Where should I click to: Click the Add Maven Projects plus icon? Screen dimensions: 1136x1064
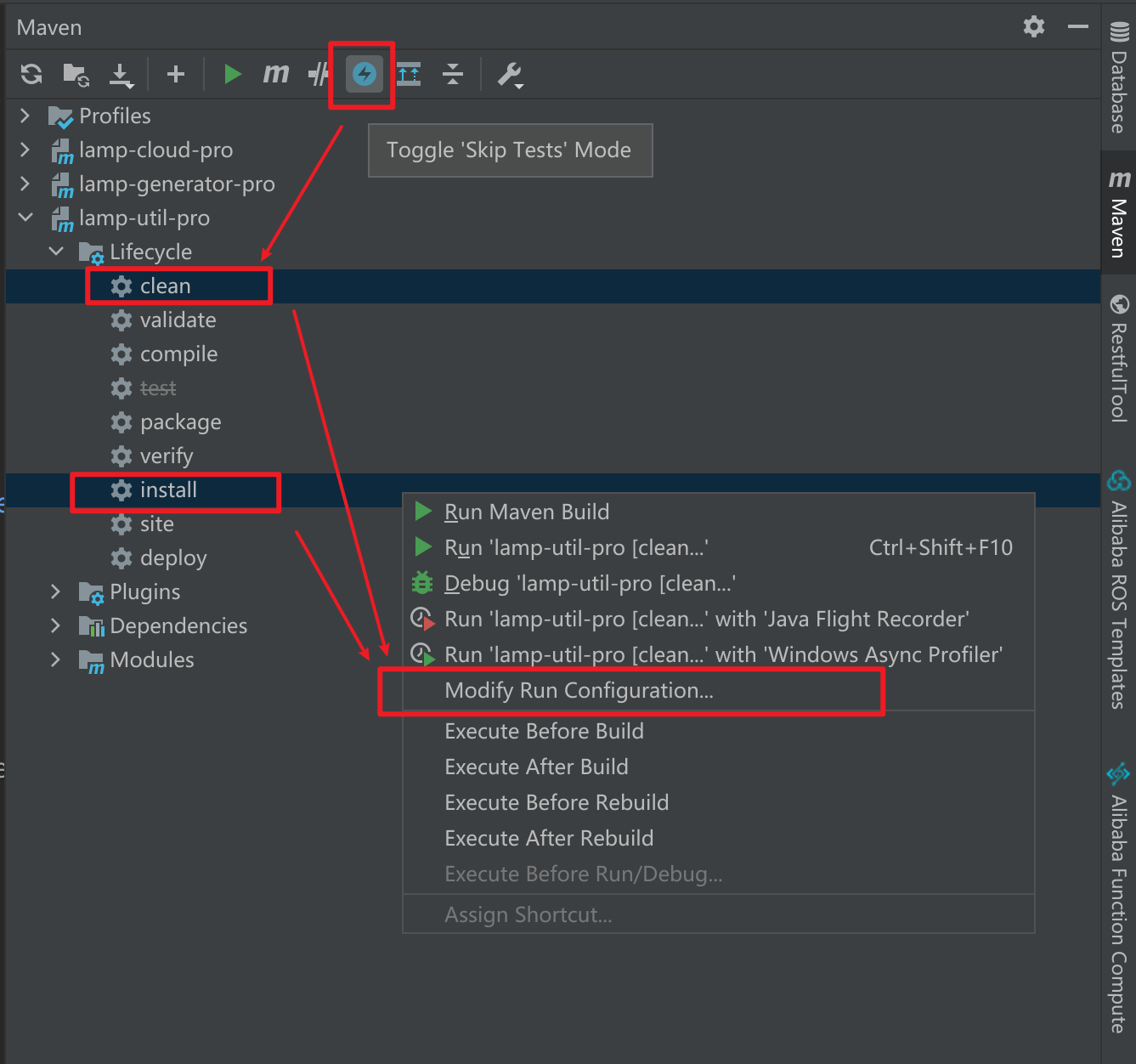coord(176,75)
